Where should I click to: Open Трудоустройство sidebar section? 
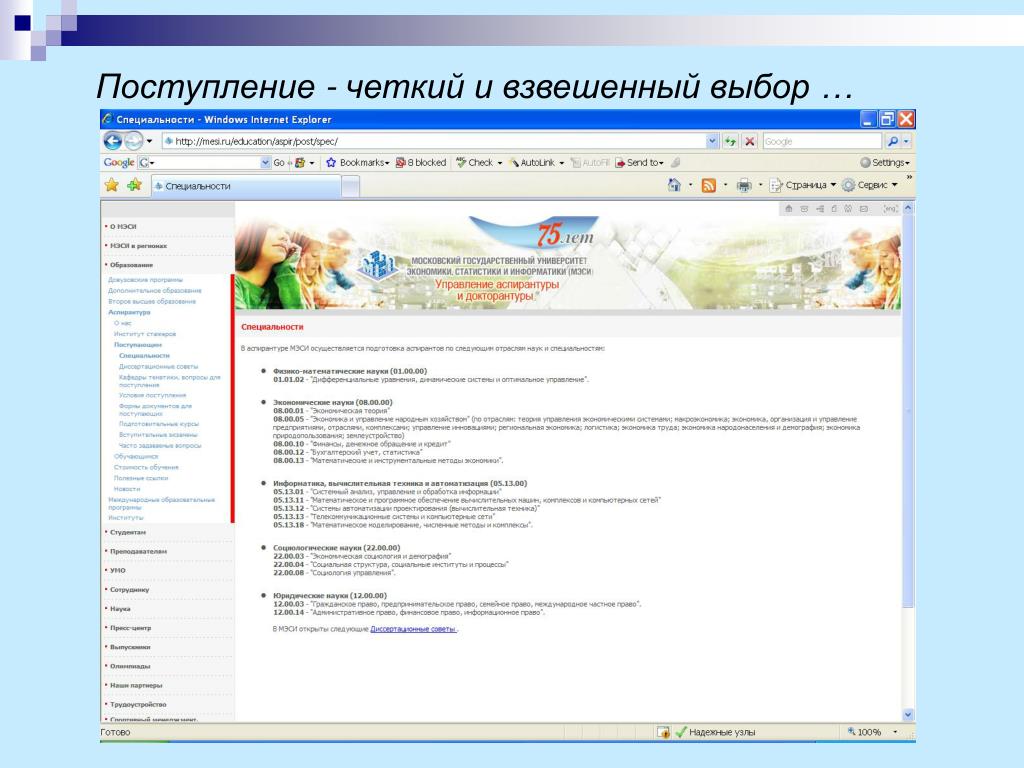point(138,705)
